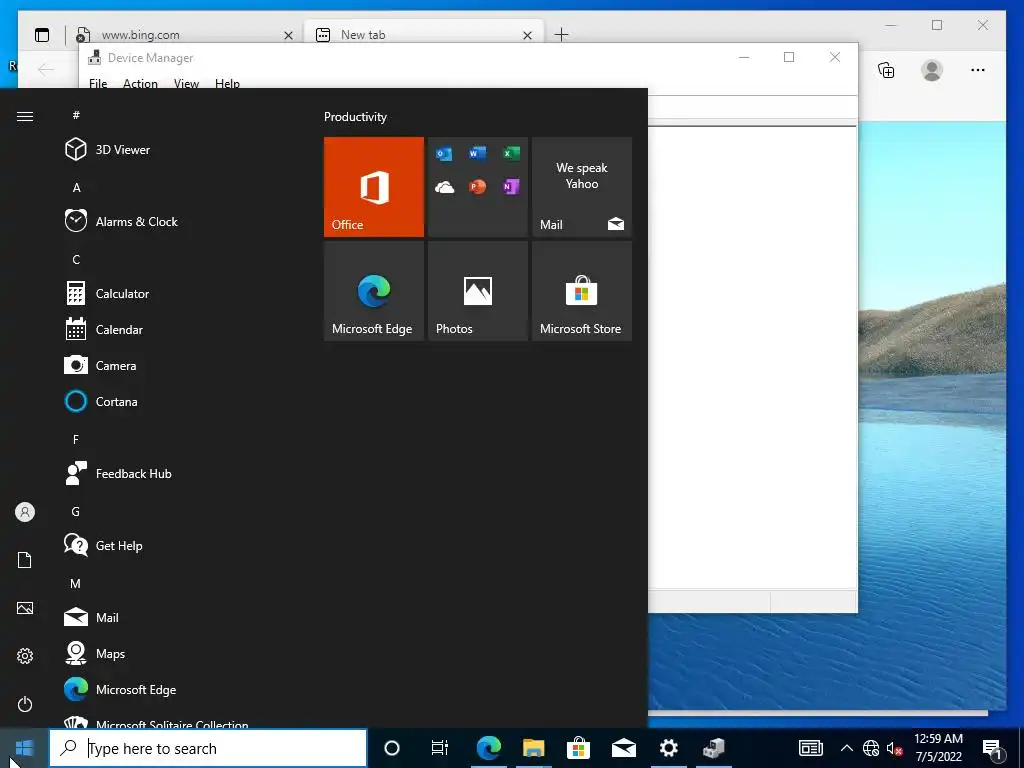This screenshot has width=1024, height=768.
Task: Click the M section letter header
Action: pos(76,583)
